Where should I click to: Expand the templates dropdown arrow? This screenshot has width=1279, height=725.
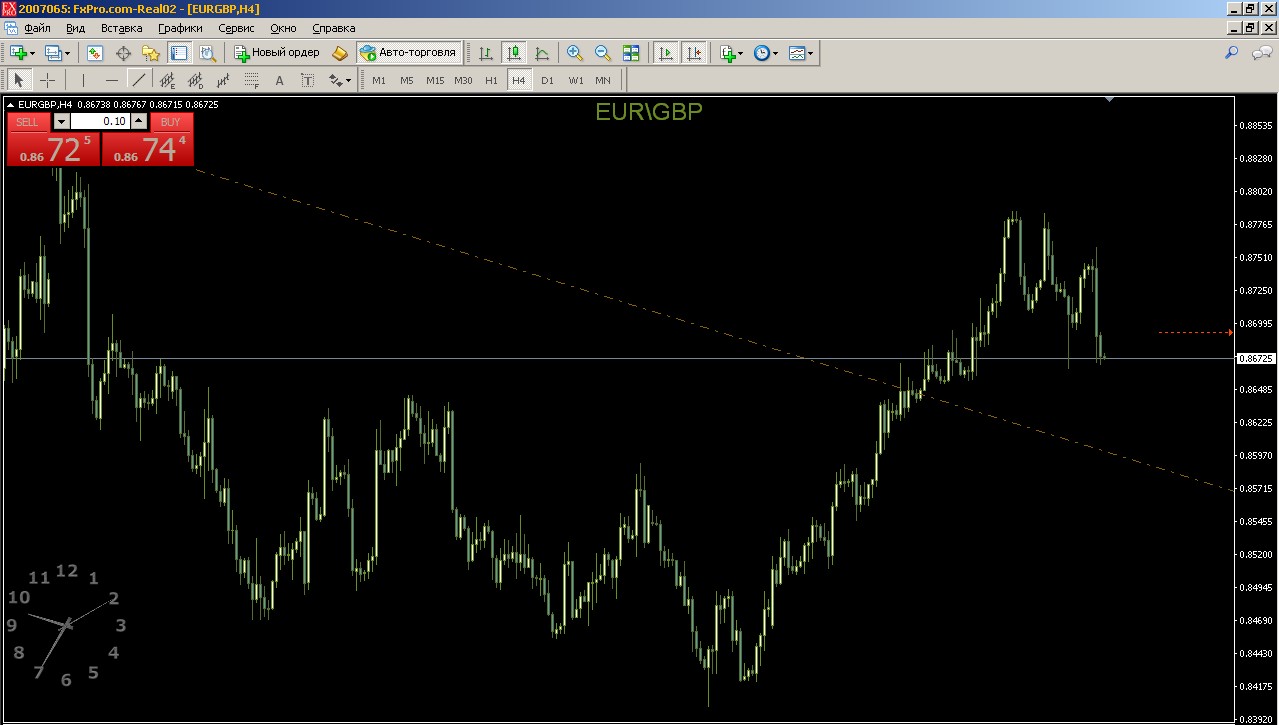tap(811, 53)
